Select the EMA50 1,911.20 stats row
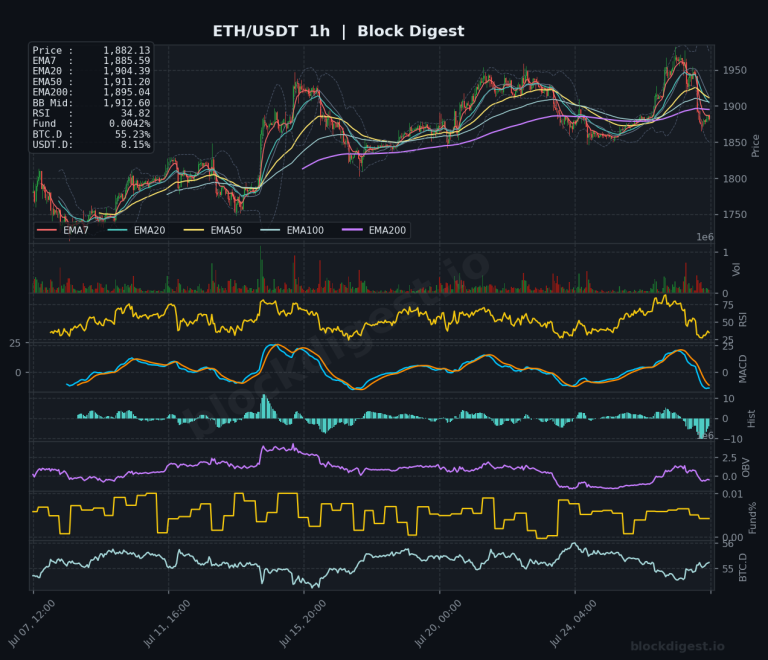768x660 pixels. pos(91,82)
